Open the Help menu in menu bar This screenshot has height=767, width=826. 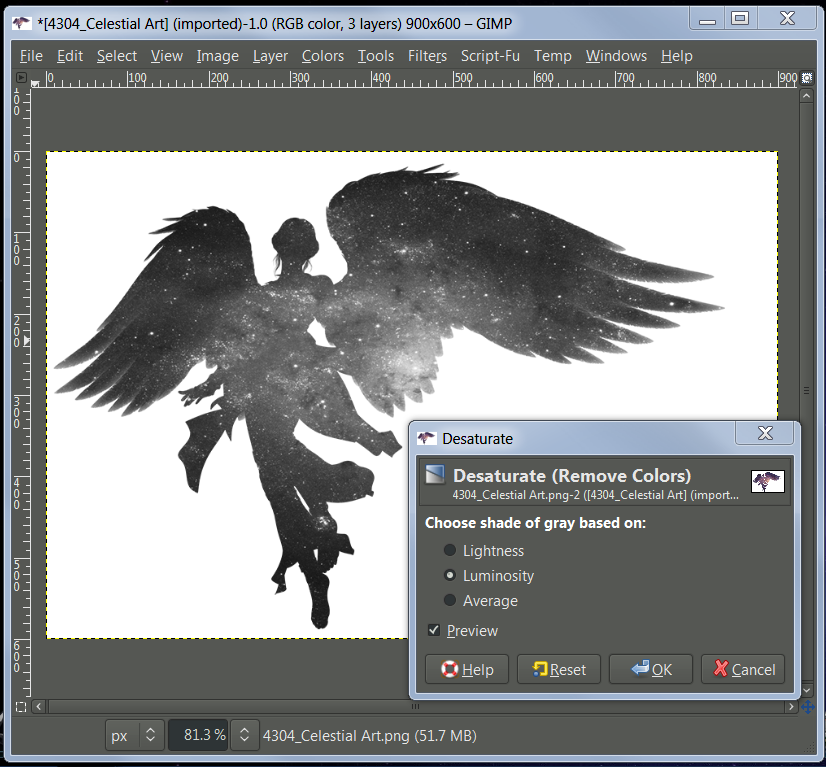pos(677,56)
